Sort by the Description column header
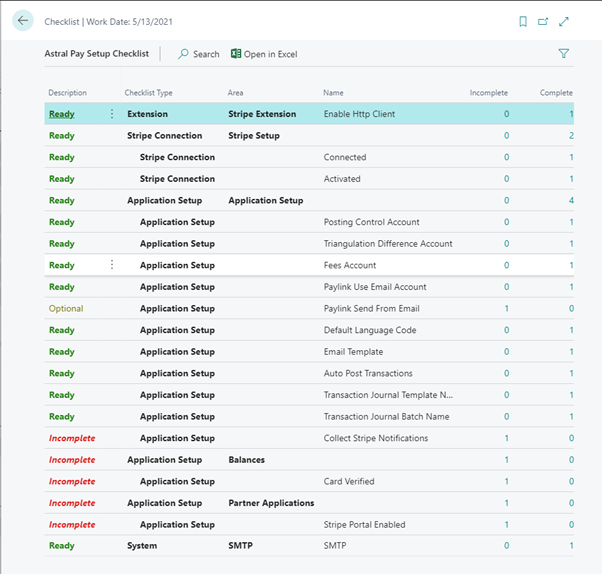The height and width of the screenshot is (574, 602). pyautogui.click(x=68, y=93)
